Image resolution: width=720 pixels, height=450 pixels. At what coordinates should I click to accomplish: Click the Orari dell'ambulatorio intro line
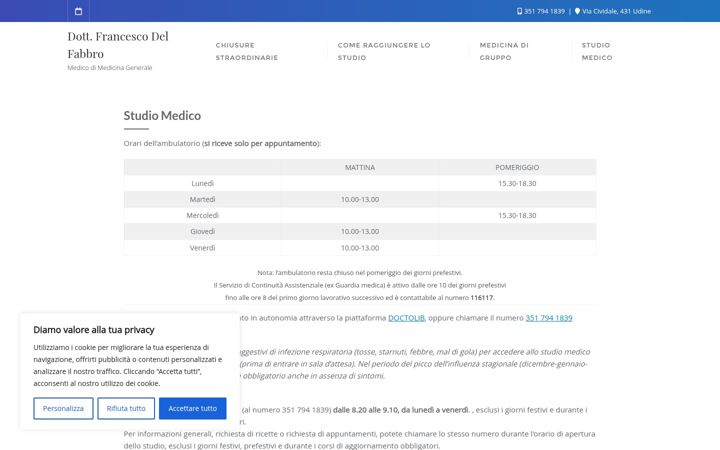click(222, 143)
